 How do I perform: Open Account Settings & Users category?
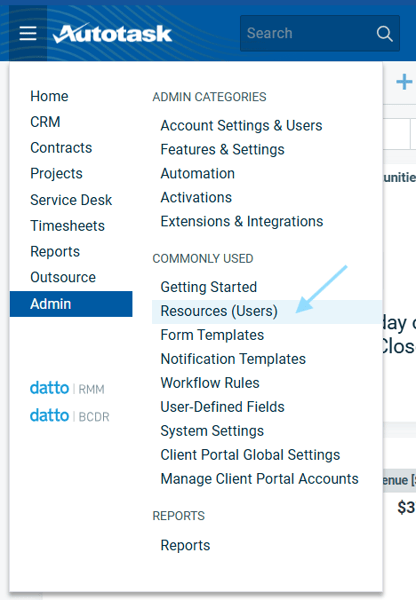[241, 126]
